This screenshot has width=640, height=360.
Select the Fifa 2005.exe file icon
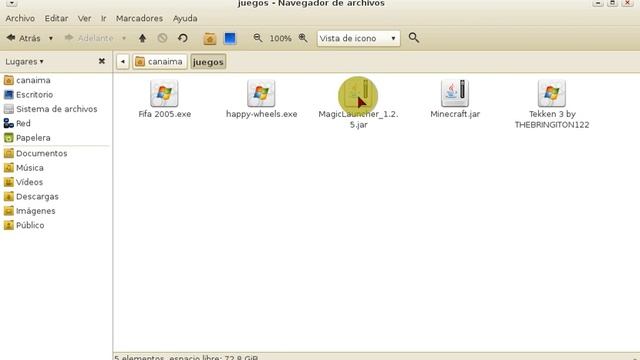click(164, 93)
